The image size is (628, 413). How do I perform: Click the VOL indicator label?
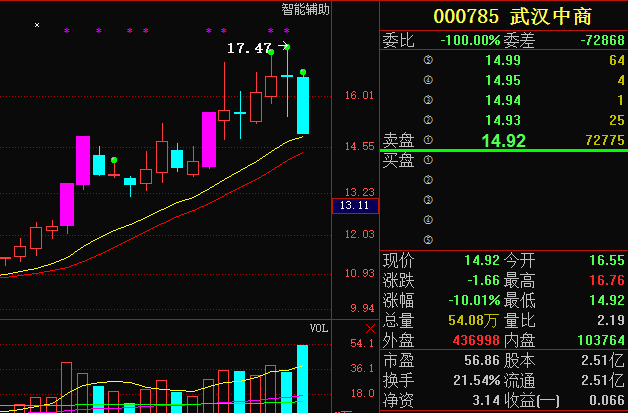coord(319,328)
